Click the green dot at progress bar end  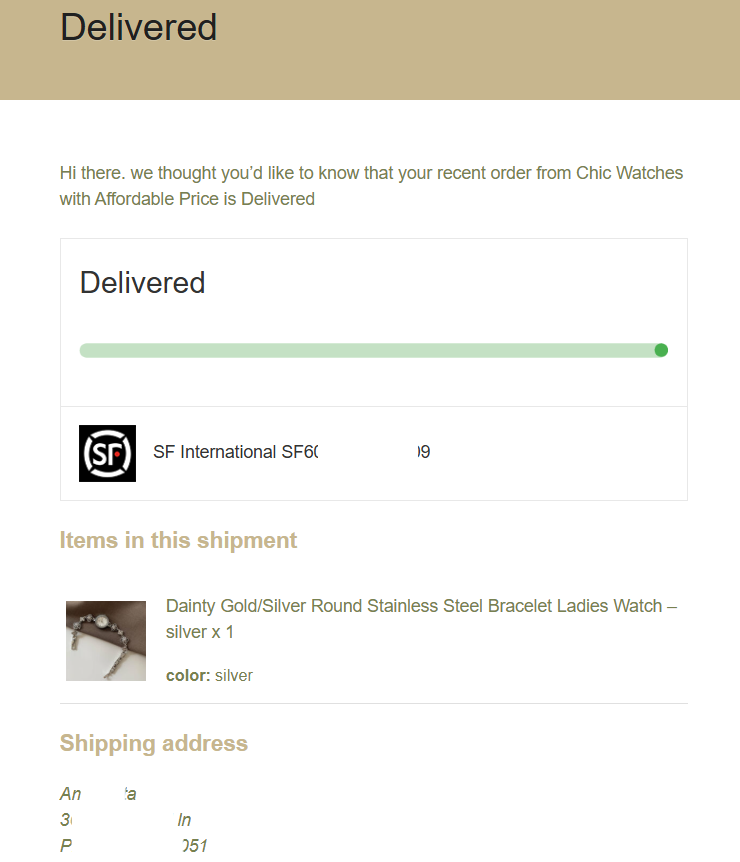(x=661, y=350)
